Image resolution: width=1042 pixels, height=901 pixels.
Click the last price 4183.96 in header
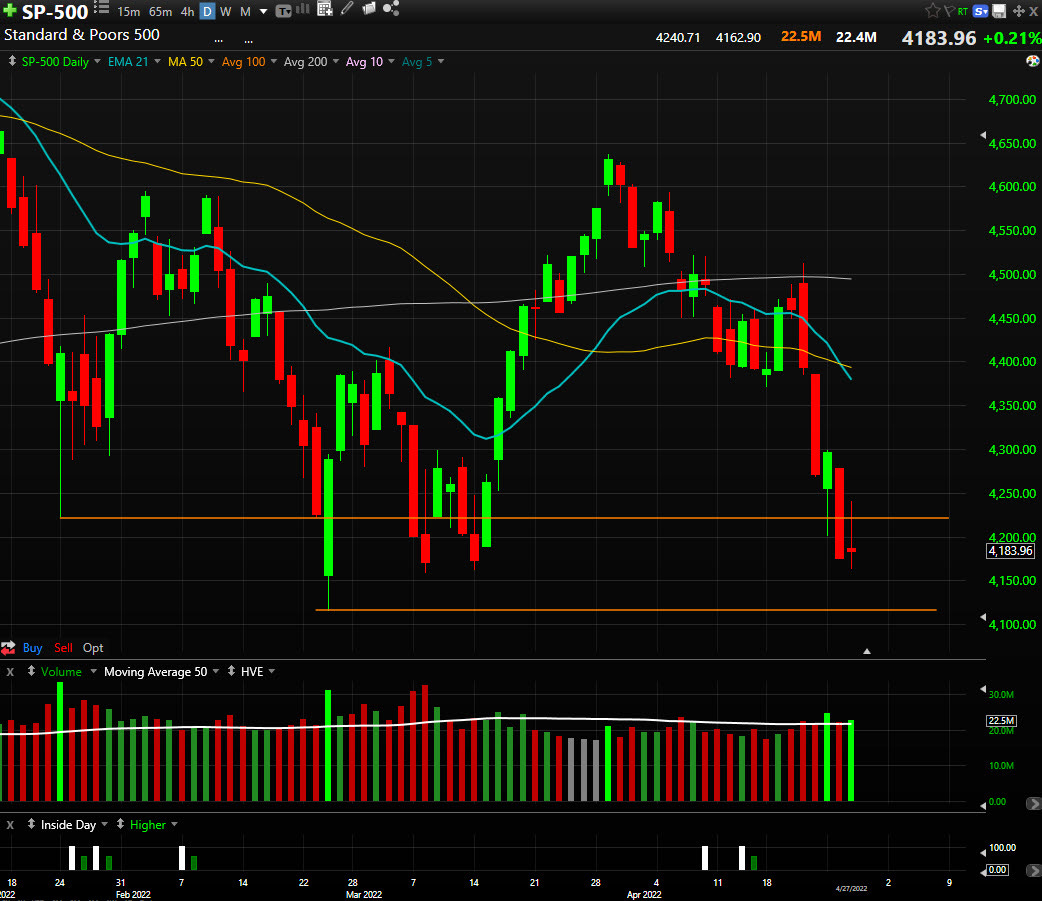(938, 38)
